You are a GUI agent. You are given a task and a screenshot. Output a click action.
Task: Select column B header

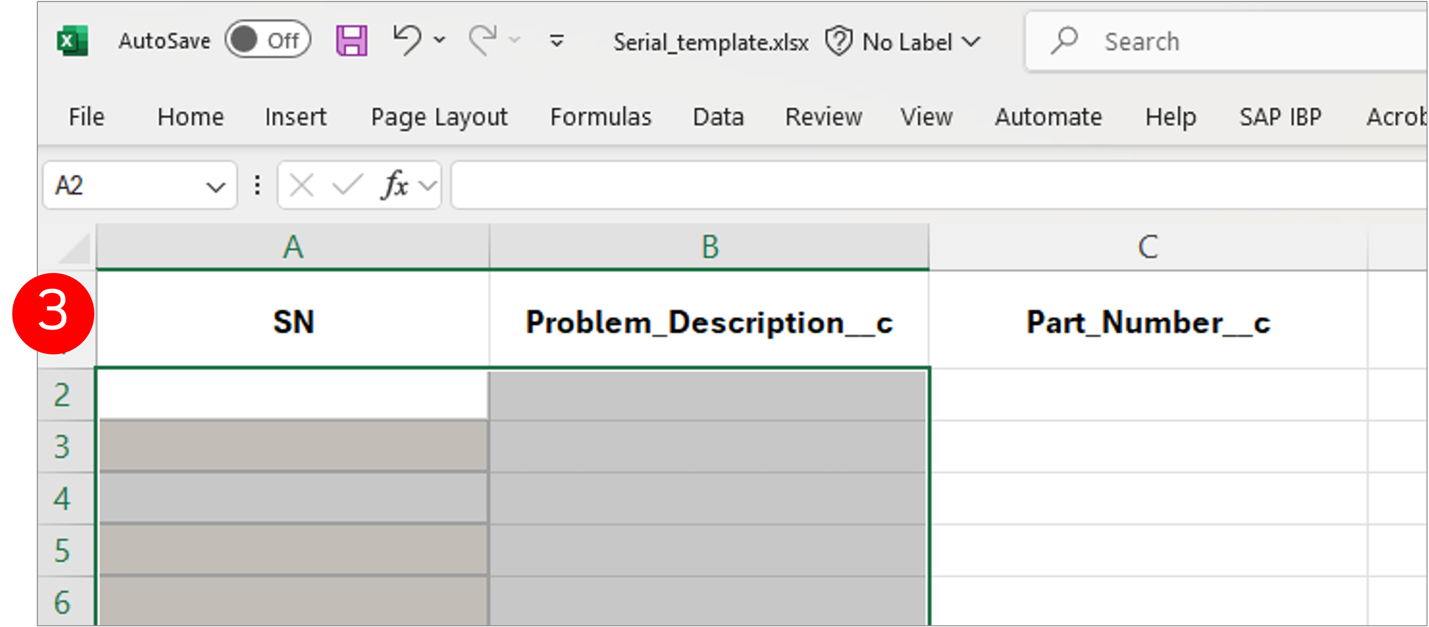point(709,247)
